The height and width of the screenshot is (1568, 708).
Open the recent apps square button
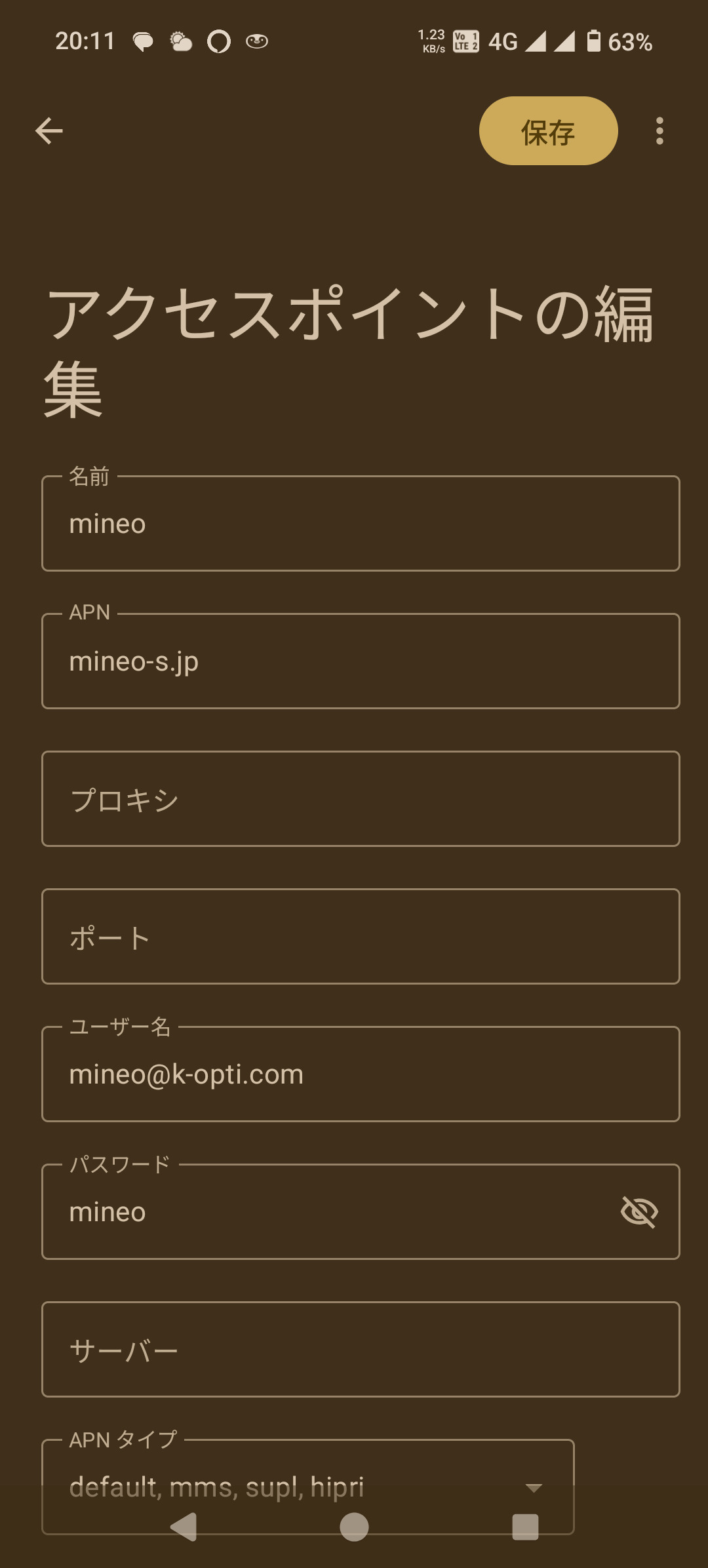[525, 1527]
